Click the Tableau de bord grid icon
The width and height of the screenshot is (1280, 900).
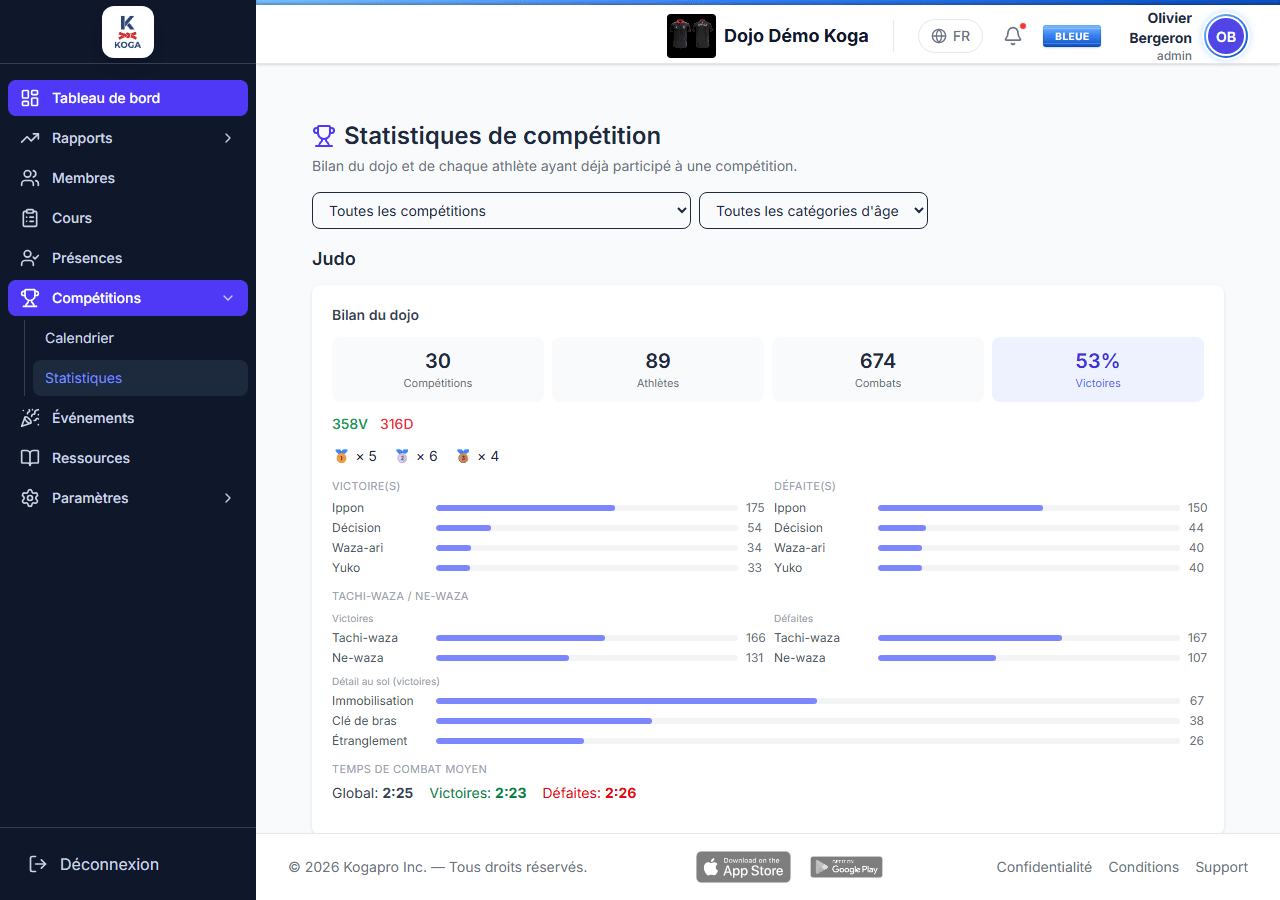click(x=30, y=98)
